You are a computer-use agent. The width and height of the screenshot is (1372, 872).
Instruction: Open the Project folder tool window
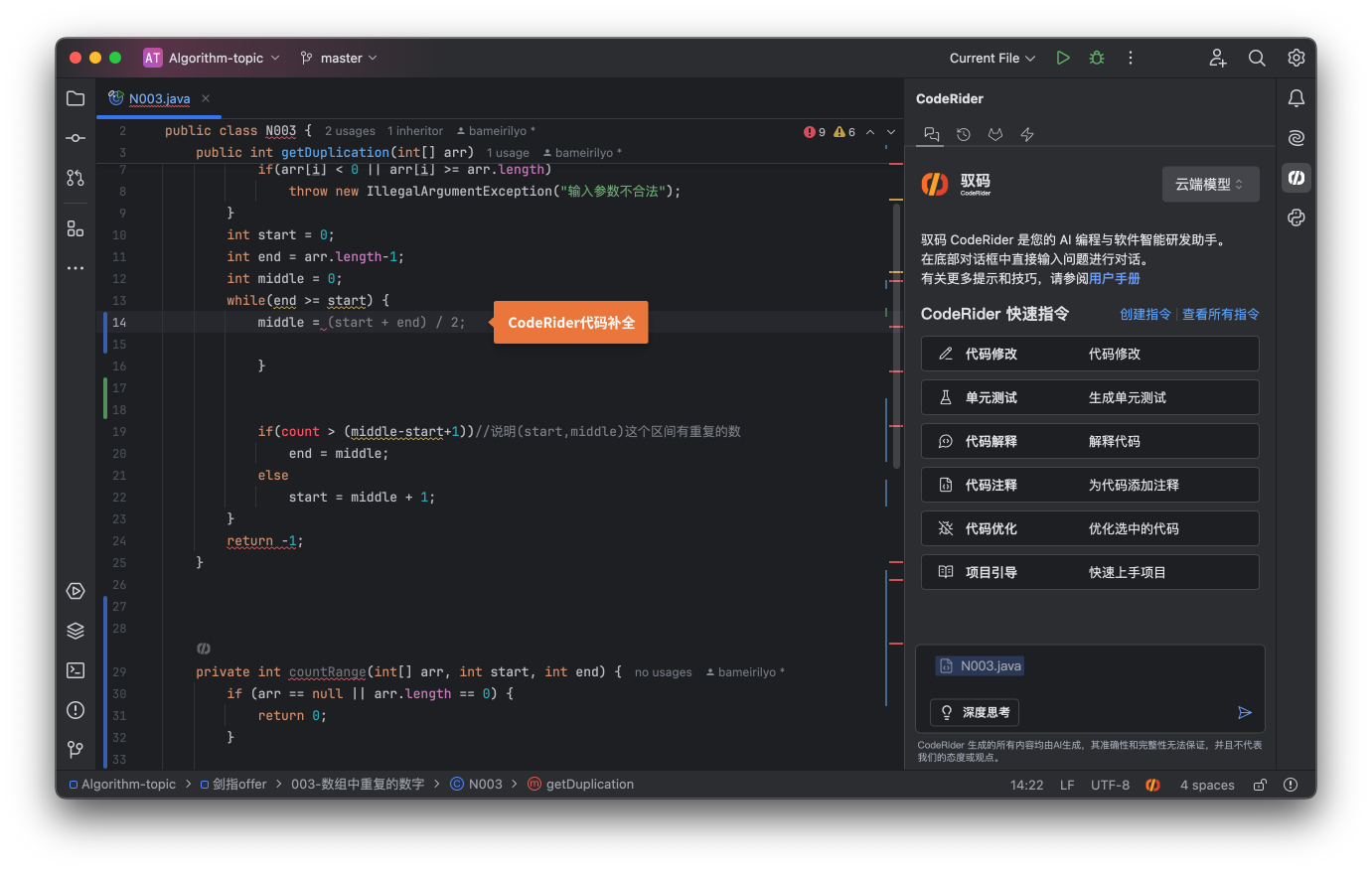pos(76,98)
